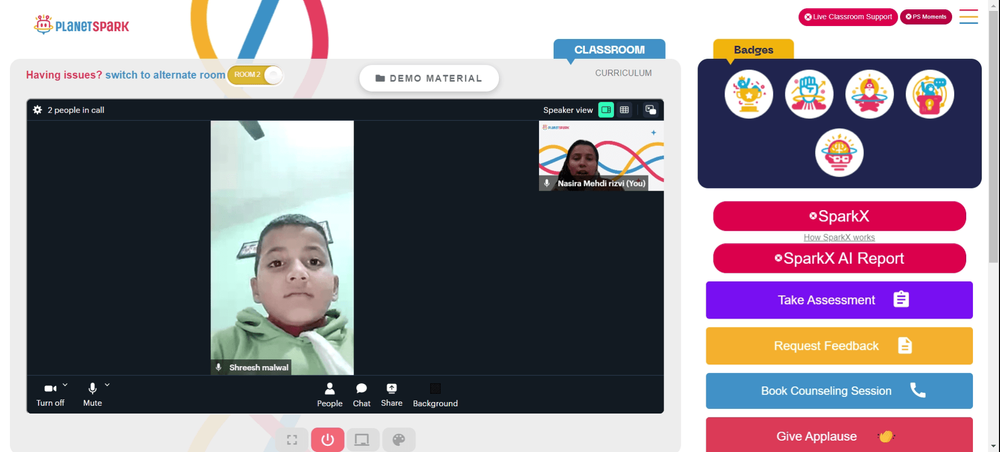Click the laptop screen icon below video
1000x452 pixels.
[363, 440]
